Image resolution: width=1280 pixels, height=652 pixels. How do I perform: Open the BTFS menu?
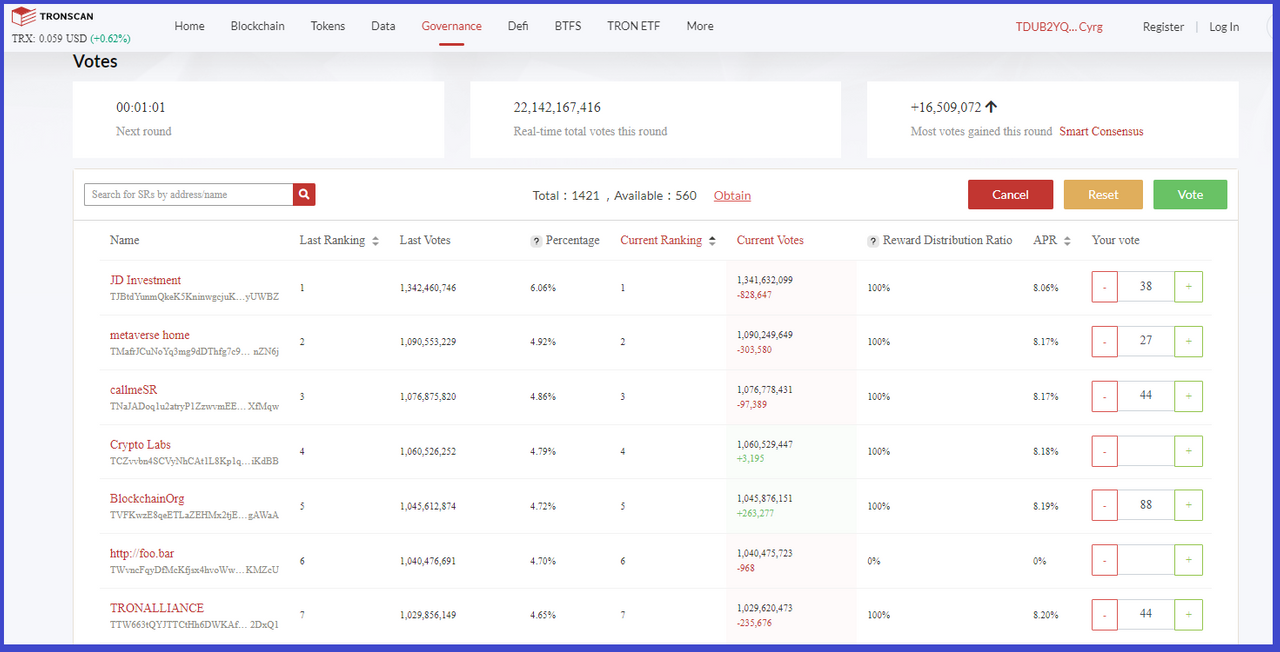(x=568, y=26)
